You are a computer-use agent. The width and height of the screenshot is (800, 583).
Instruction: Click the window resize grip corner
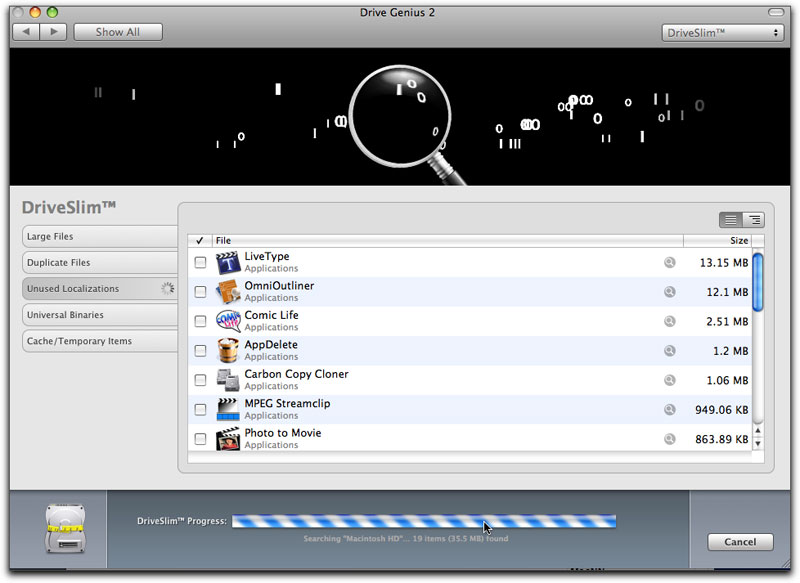(x=785, y=563)
